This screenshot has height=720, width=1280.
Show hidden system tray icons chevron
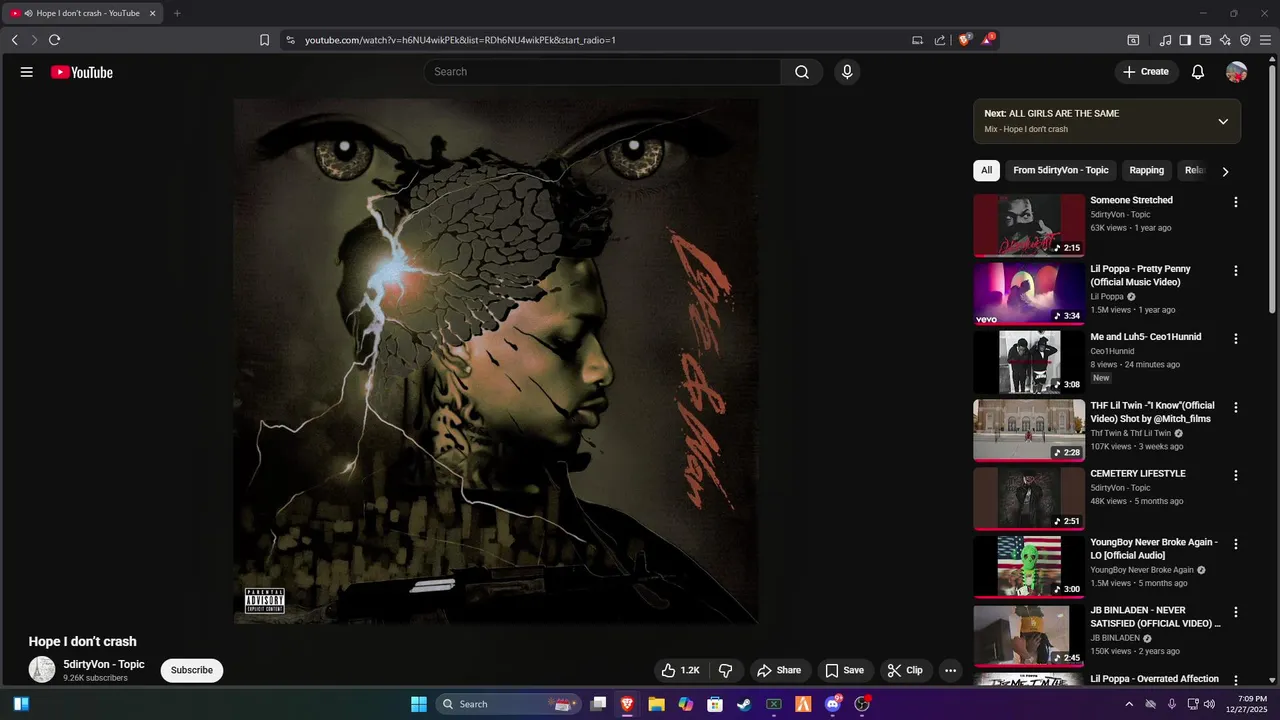[1129, 704]
